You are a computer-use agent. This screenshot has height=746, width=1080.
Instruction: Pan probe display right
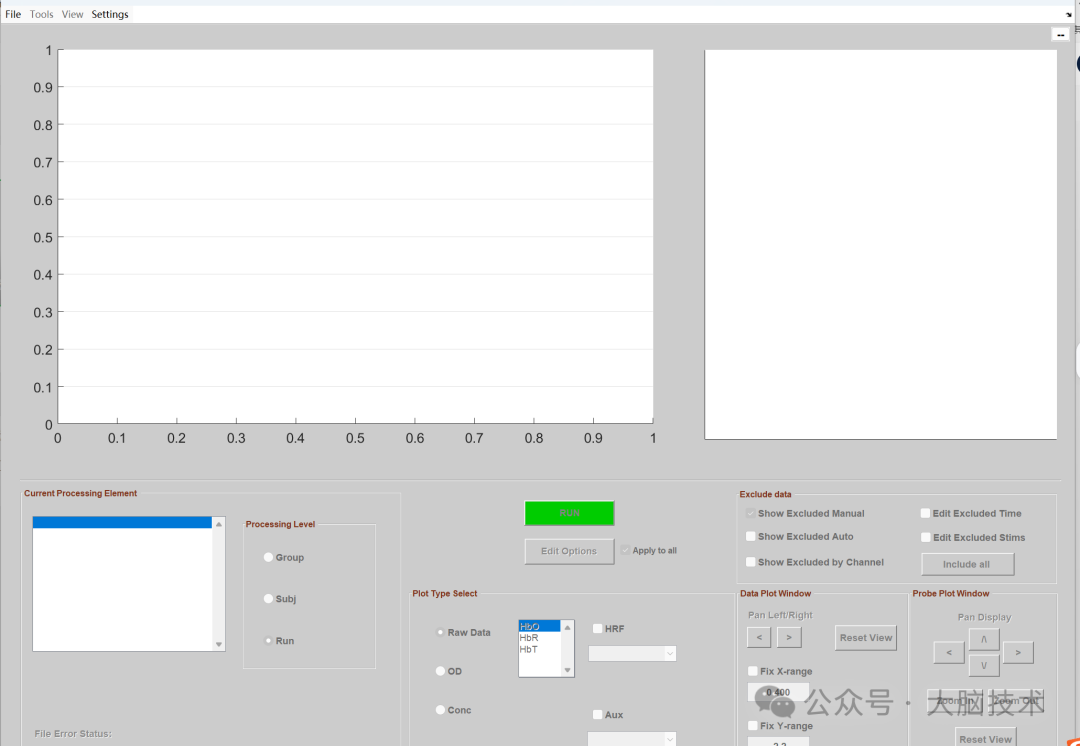coord(1019,652)
